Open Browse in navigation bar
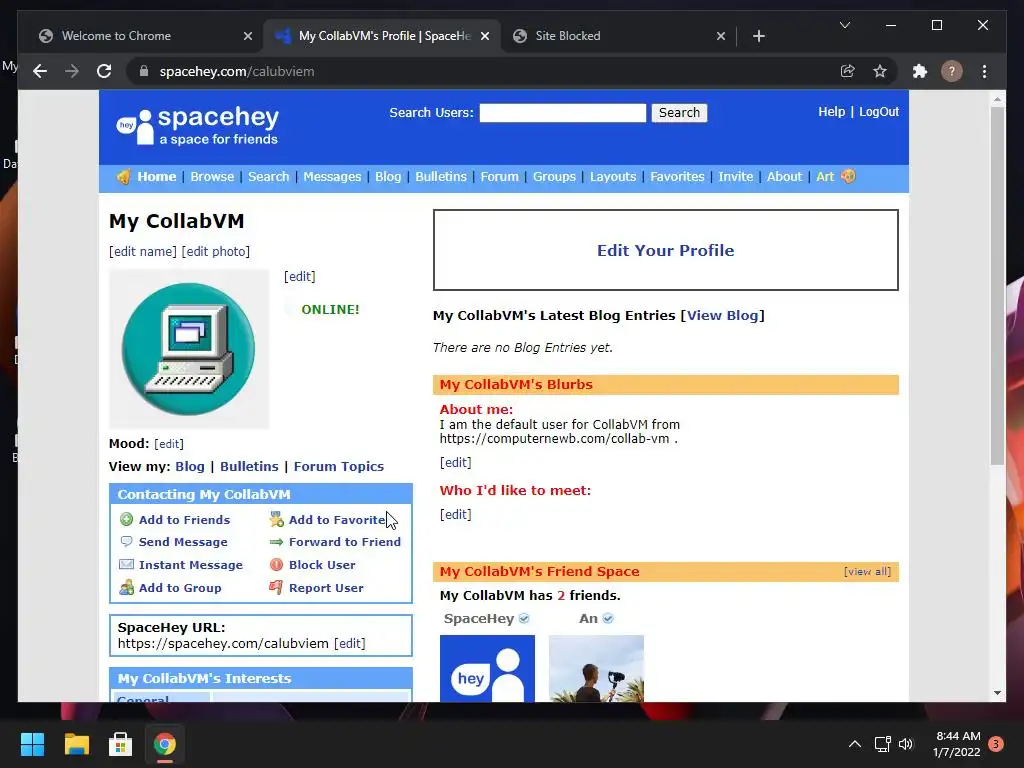 pos(212,176)
